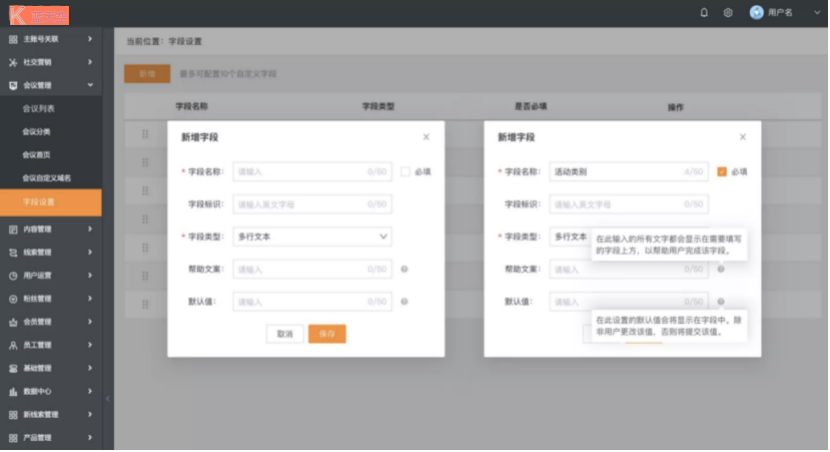
Task: Open the 字段类型 dropdown in left dialog
Action: (312, 237)
